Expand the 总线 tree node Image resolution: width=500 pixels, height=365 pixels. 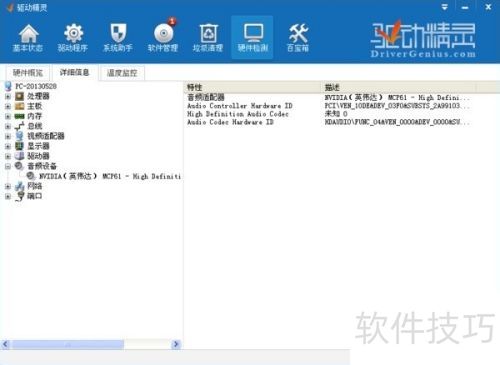[x=8, y=127]
